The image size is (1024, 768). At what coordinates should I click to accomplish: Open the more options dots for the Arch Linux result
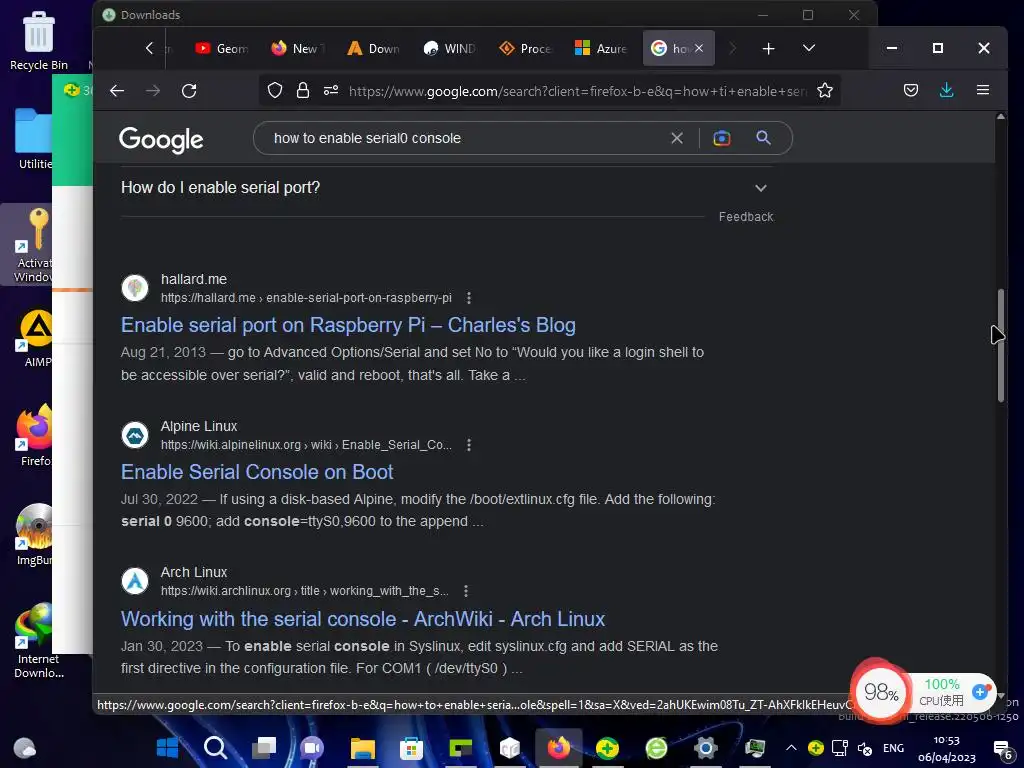tap(466, 591)
